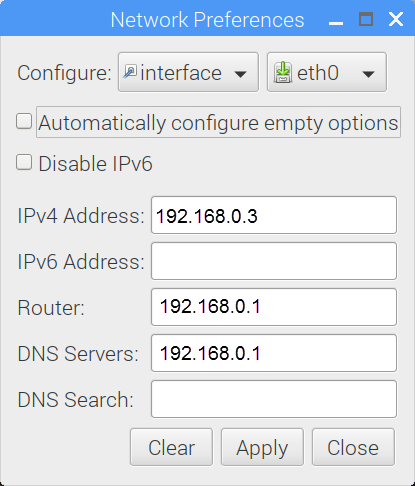Click the eth0 network card icon
The width and height of the screenshot is (415, 486).
pos(283,72)
